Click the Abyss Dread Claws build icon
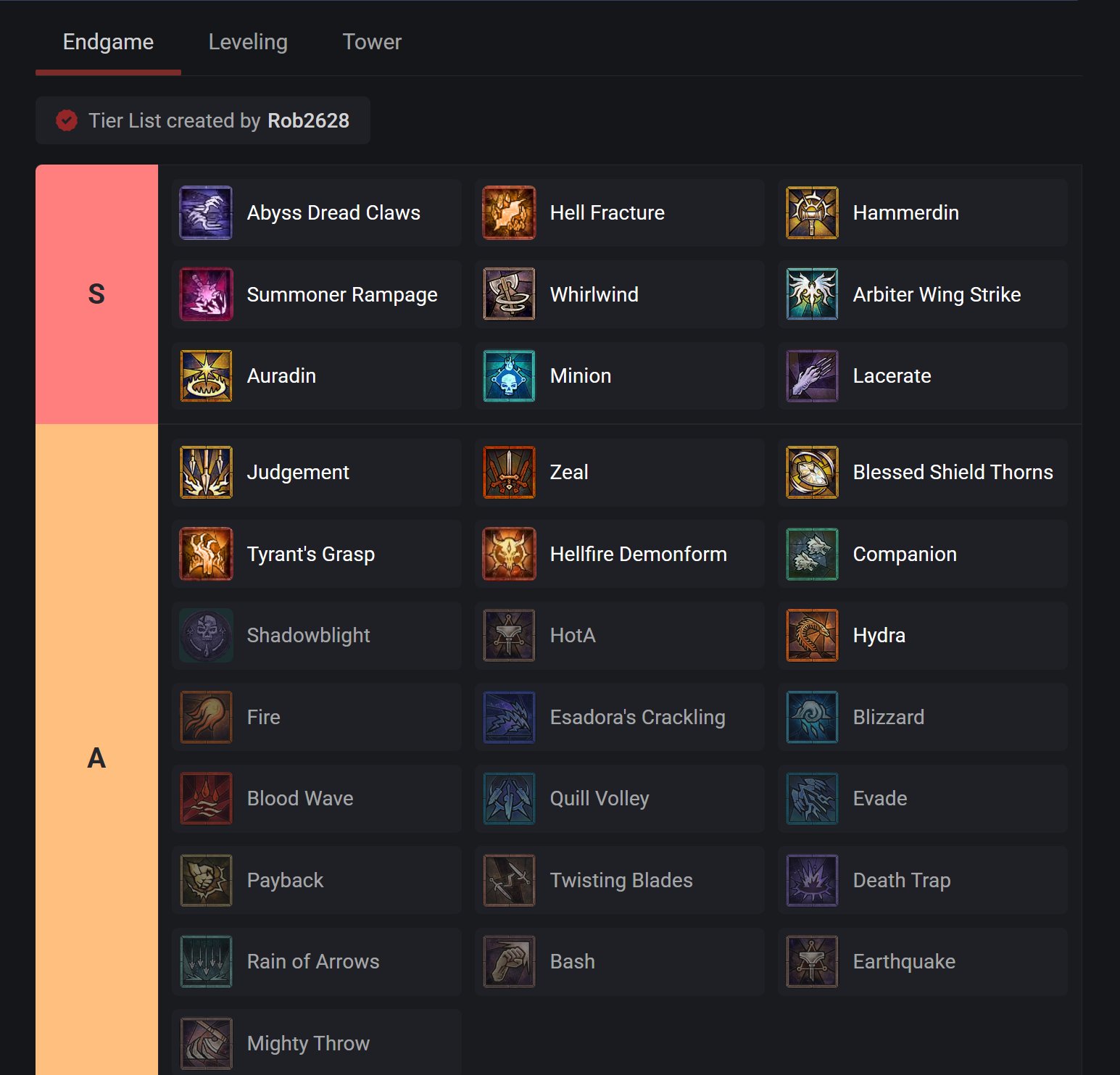Screen dimensions: 1120x1075 click(x=206, y=213)
